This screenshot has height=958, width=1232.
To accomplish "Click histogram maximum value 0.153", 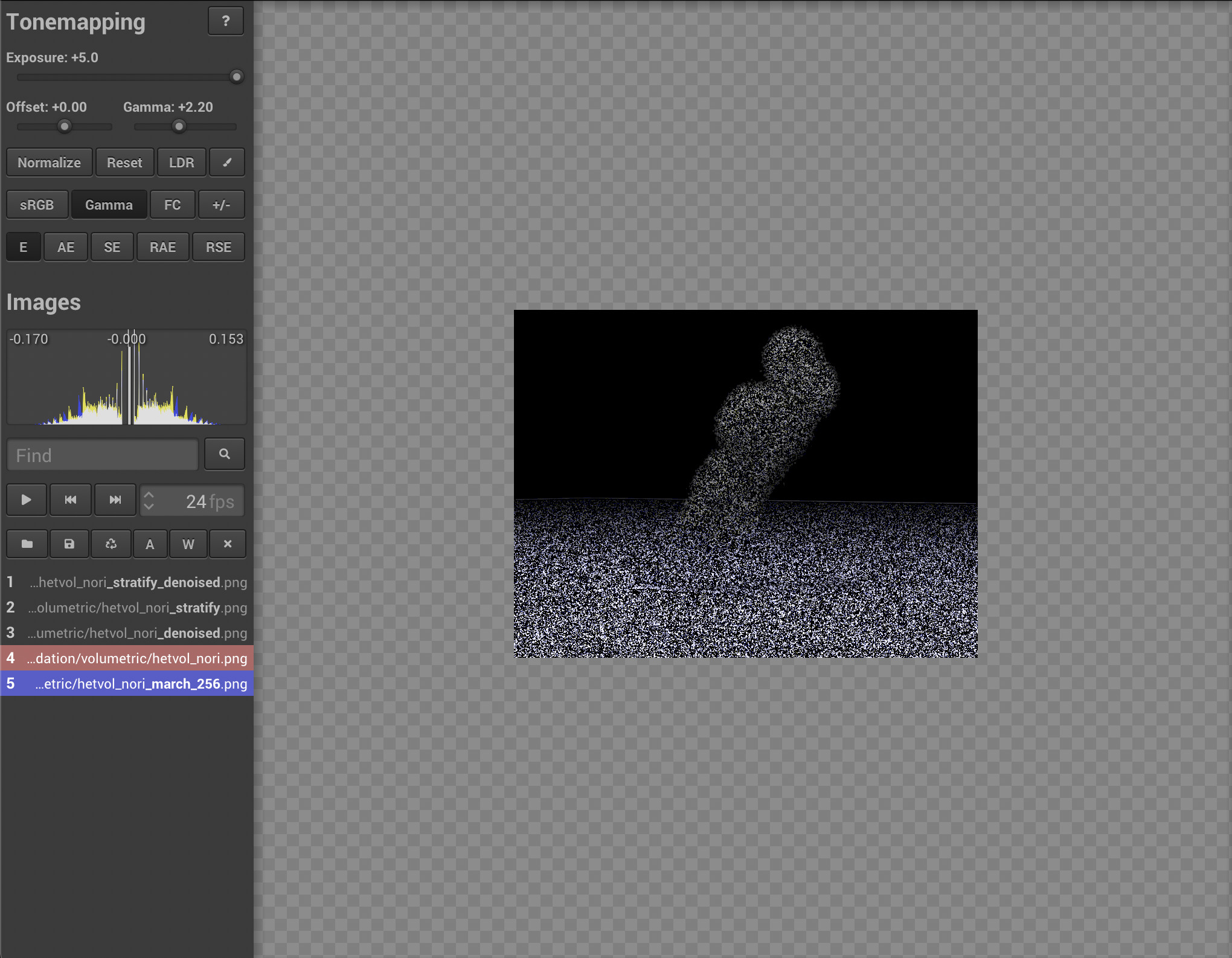I will point(226,339).
